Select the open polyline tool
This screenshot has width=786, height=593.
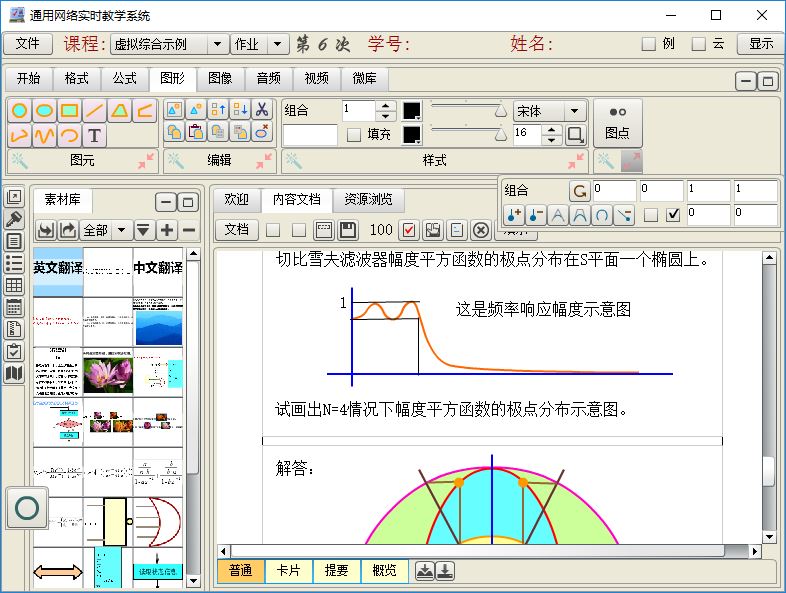pos(144,110)
